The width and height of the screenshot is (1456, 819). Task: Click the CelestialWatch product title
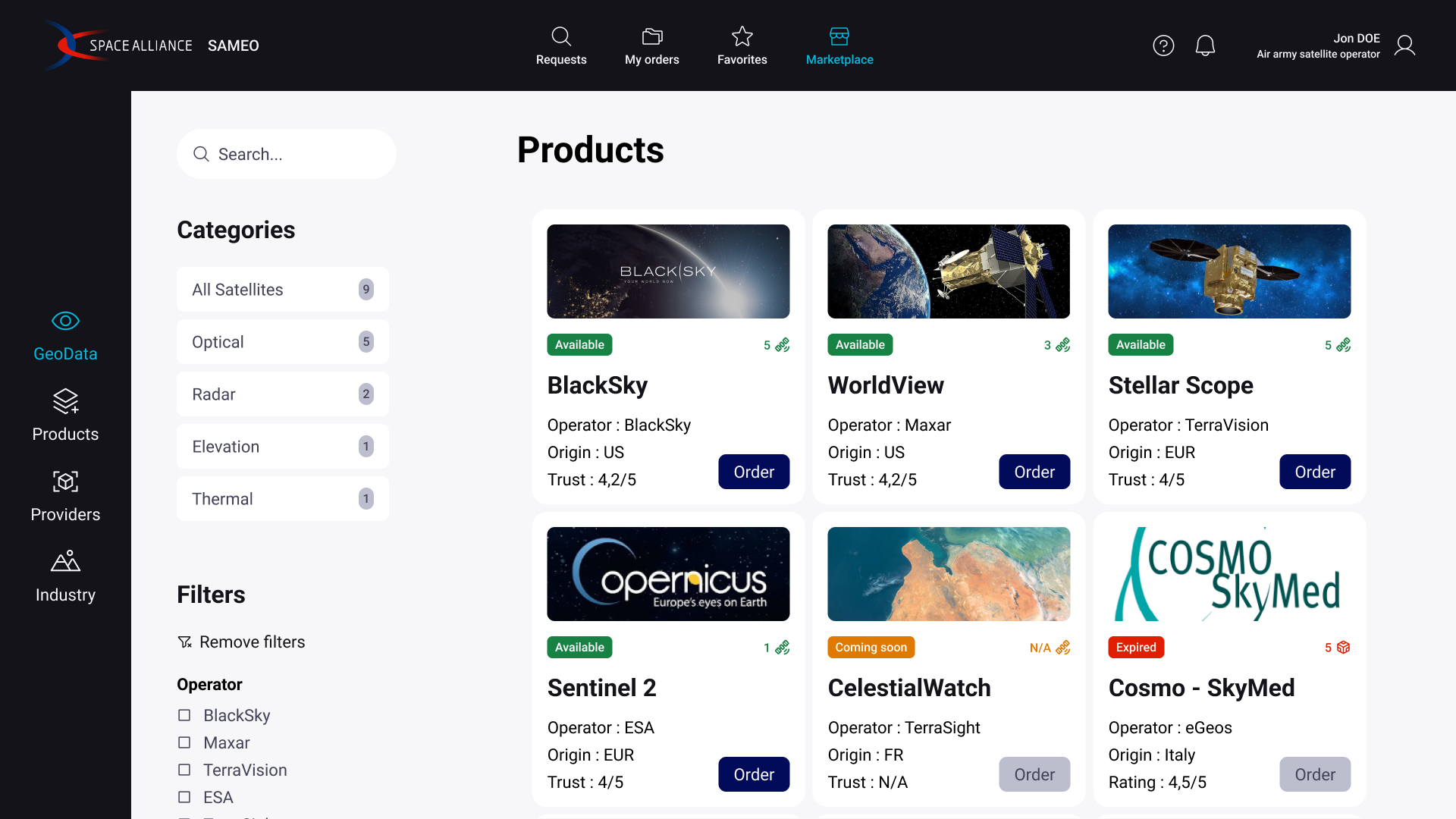[x=909, y=688]
